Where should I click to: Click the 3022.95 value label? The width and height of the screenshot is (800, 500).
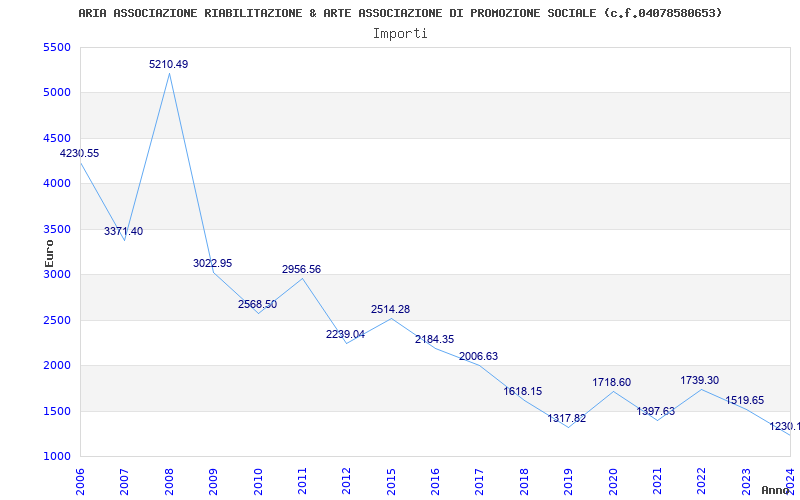pos(212,264)
